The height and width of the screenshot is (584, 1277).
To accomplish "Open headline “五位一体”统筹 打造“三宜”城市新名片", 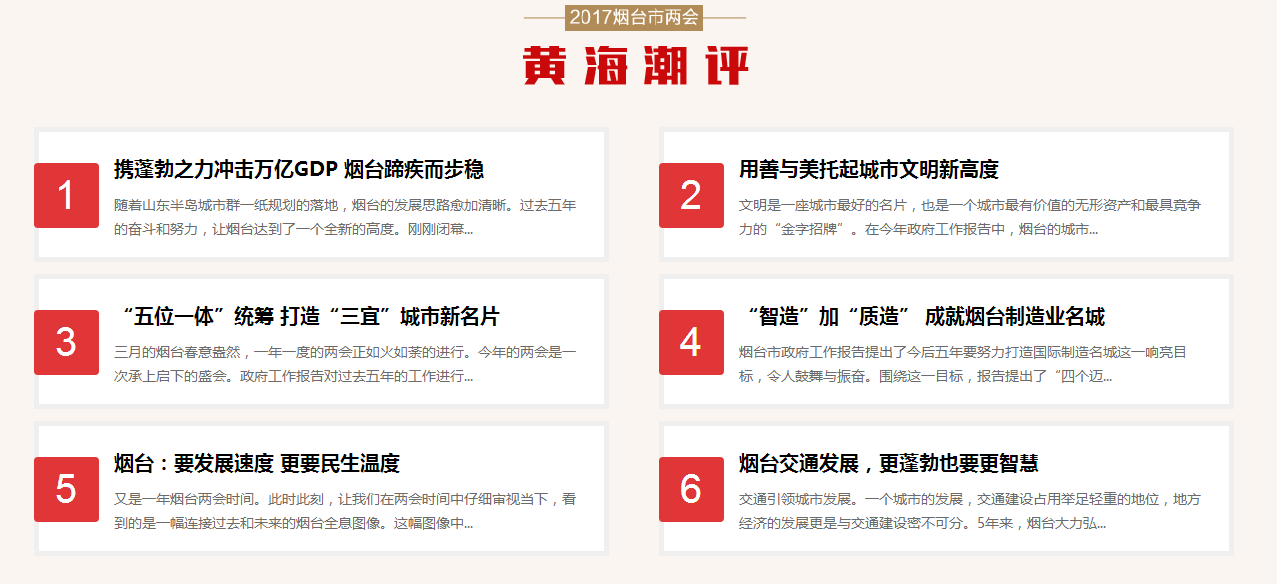I will 306,317.
